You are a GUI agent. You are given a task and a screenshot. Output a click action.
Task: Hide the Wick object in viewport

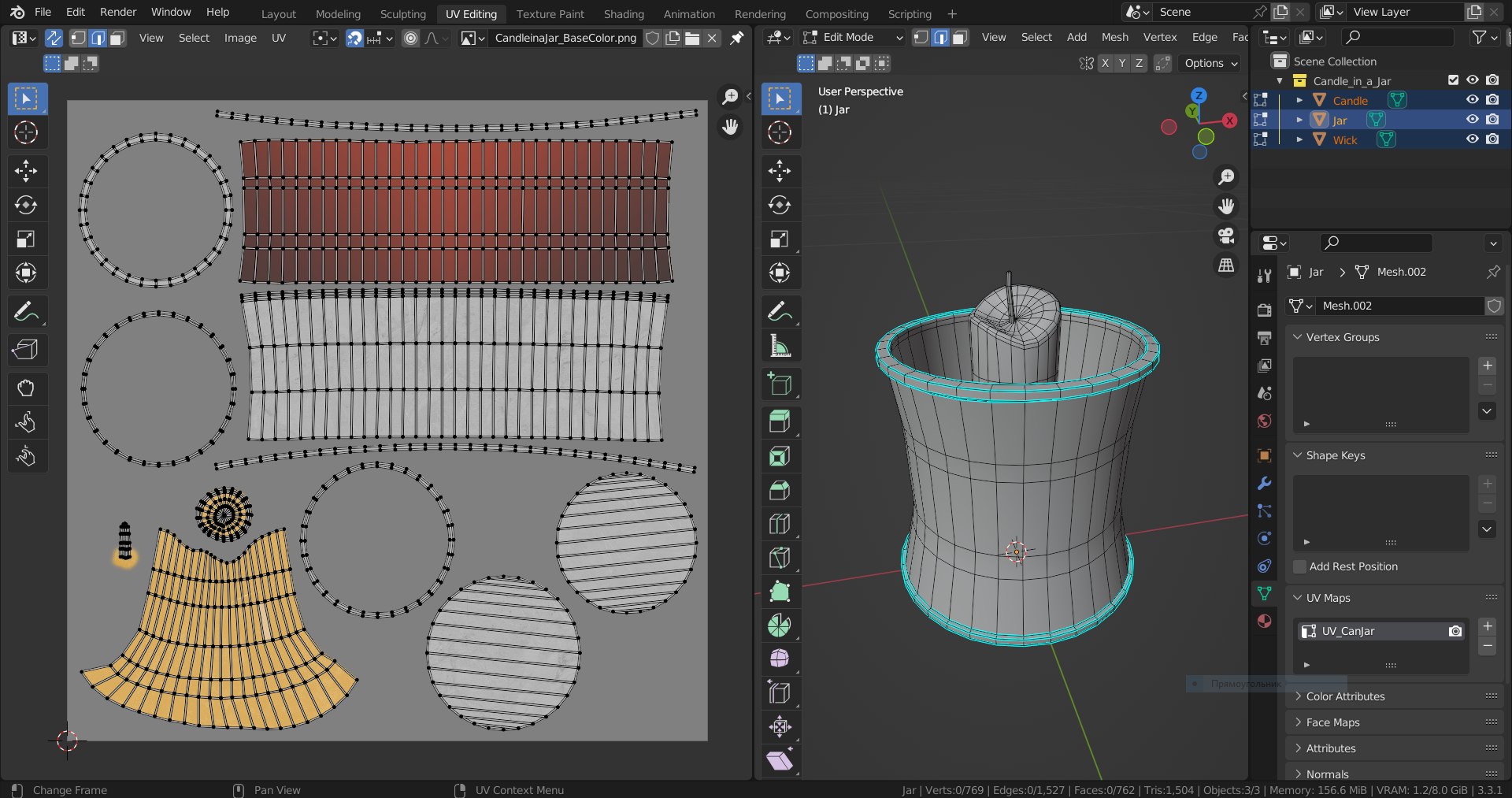click(x=1472, y=139)
